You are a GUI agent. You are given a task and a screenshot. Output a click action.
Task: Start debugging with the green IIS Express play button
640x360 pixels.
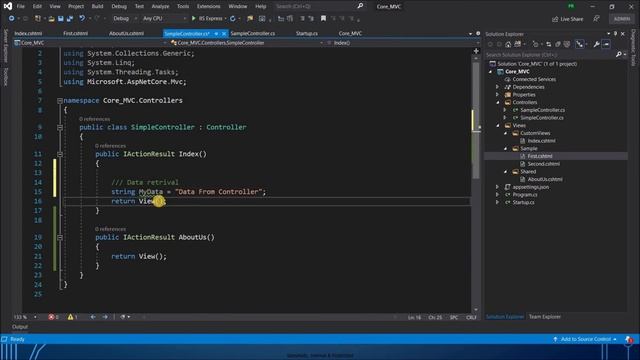click(x=194, y=18)
